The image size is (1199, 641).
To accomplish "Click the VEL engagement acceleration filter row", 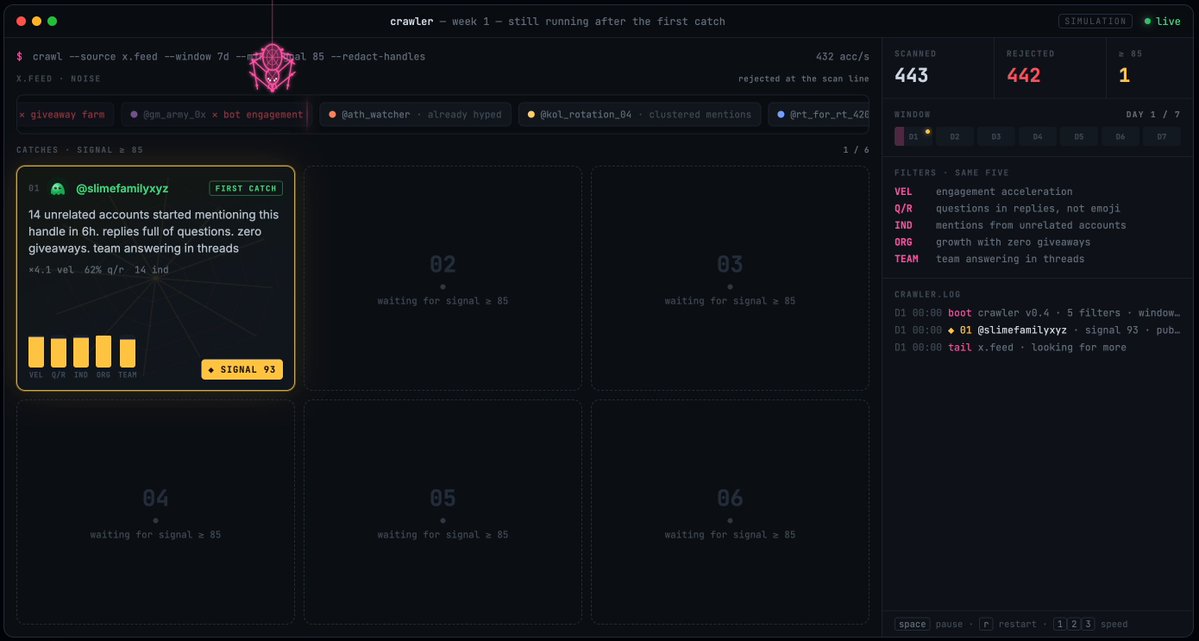I will click(x=1037, y=191).
